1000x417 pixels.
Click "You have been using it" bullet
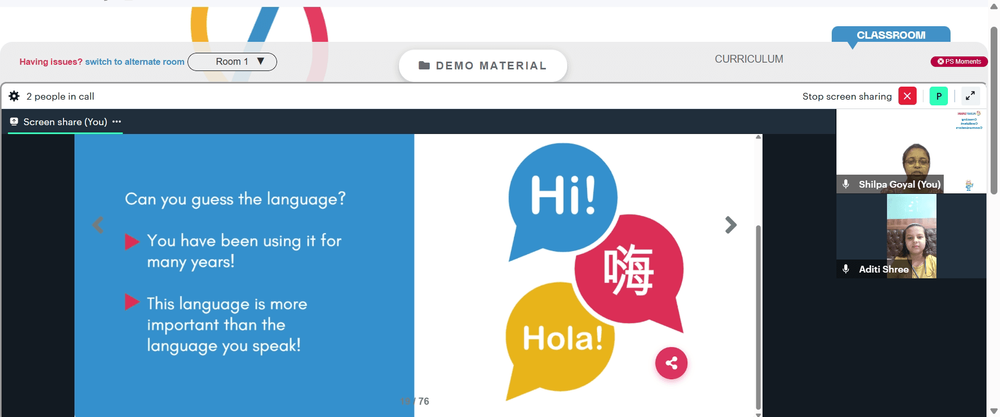(x=244, y=251)
